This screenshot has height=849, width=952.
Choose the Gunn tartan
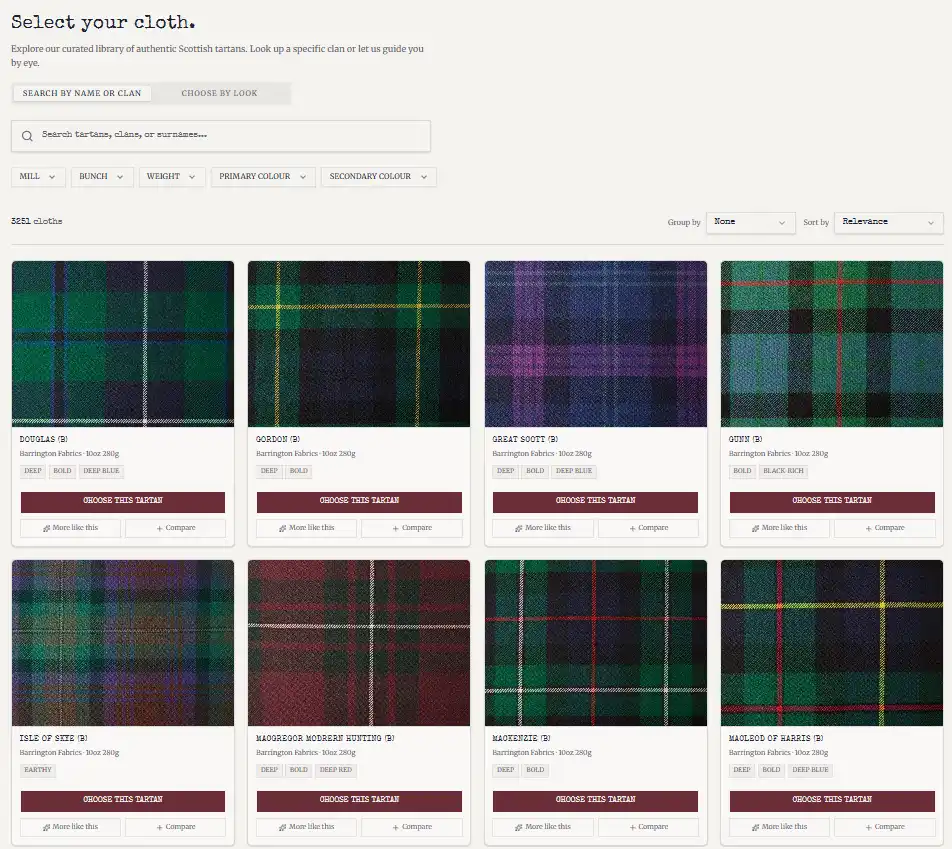(x=832, y=502)
